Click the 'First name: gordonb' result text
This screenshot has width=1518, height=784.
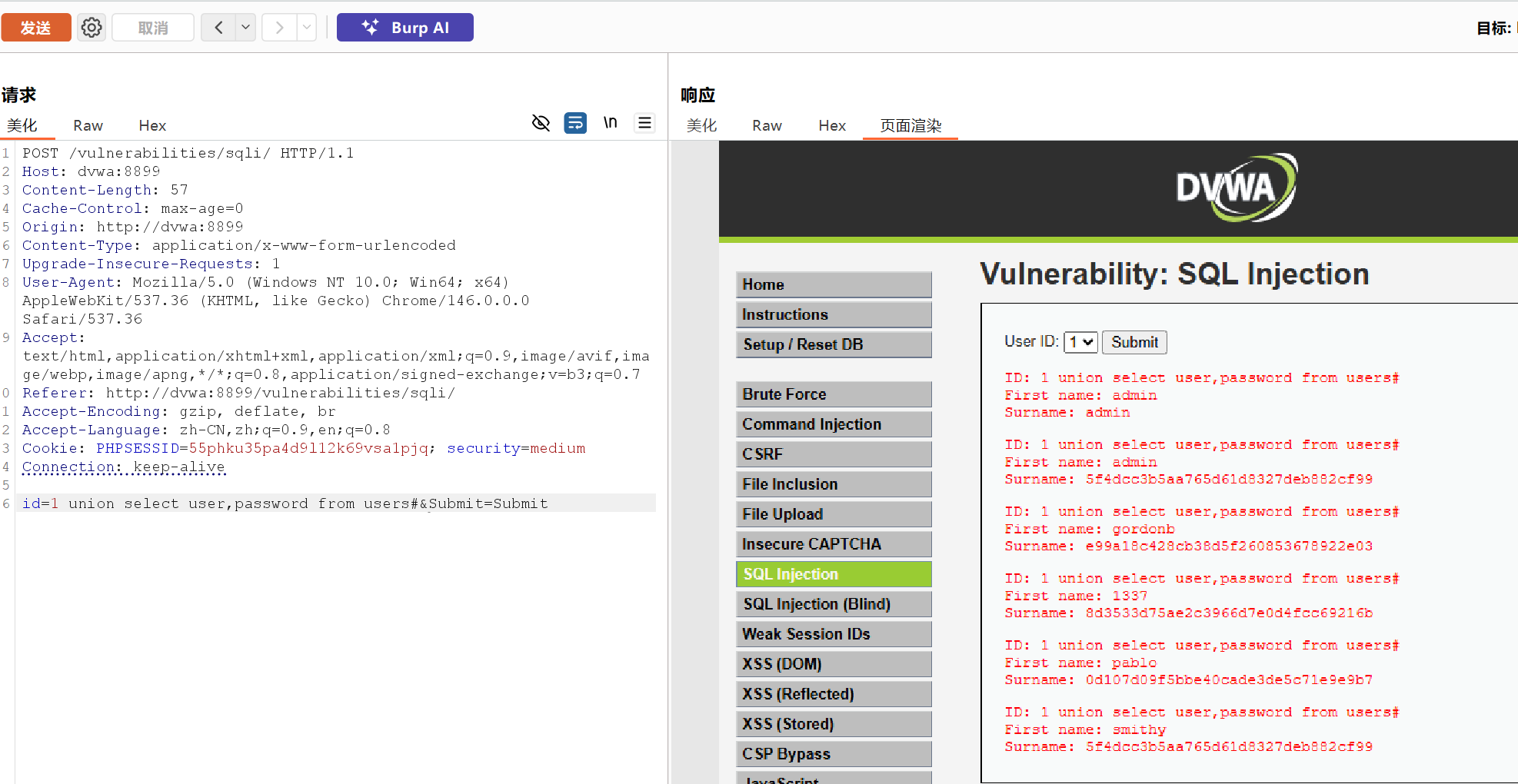pyautogui.click(x=1090, y=529)
